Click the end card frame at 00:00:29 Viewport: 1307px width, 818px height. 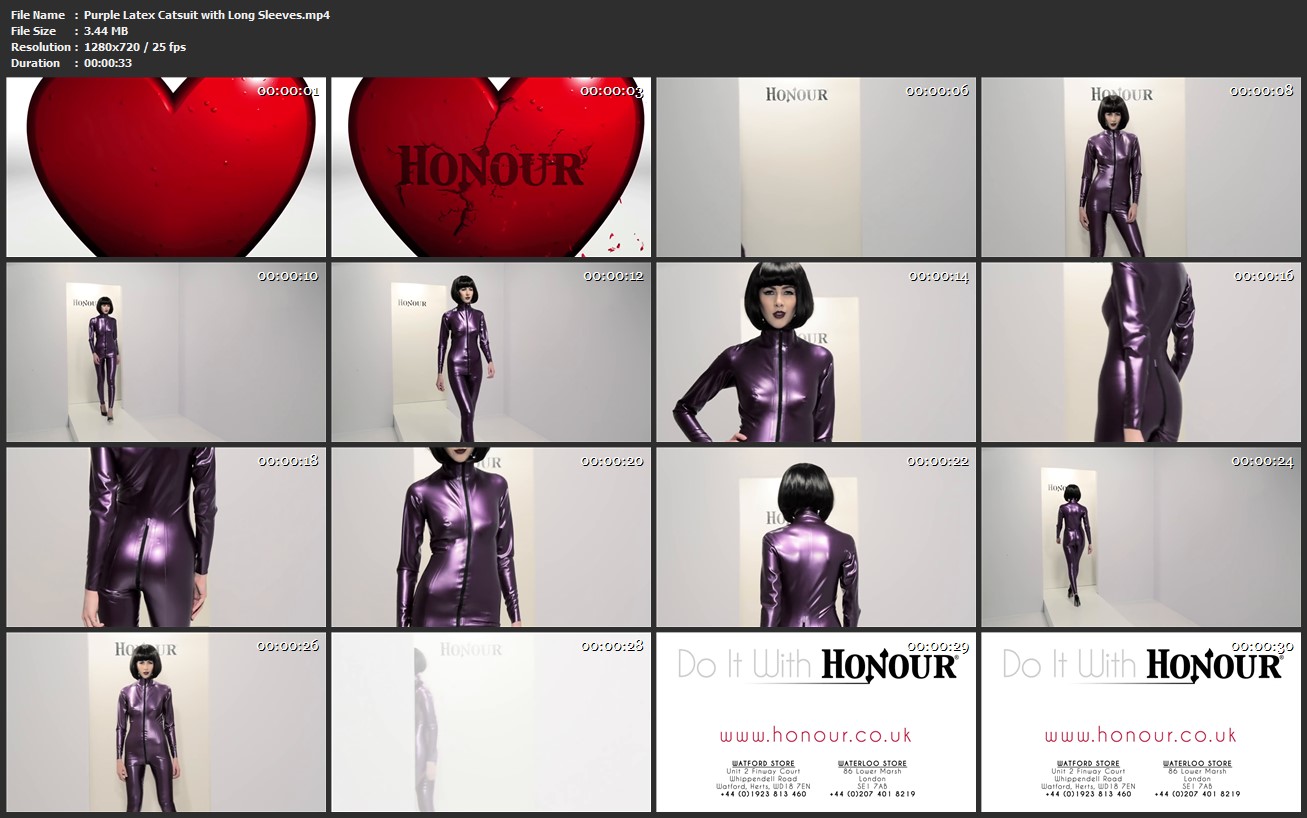(x=816, y=722)
